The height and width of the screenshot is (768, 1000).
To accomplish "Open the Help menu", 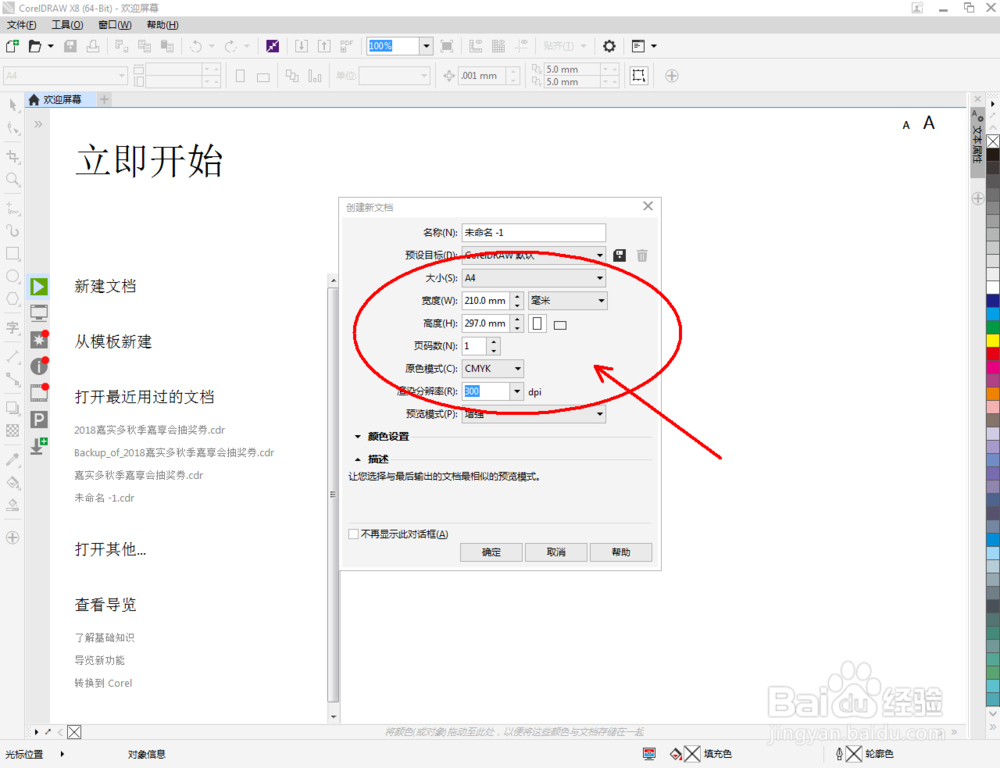I will 163,25.
